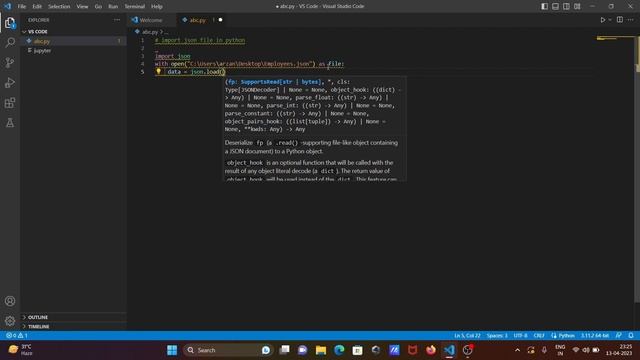Viewport: 640px width, 360px height.
Task: Open the View menu
Action: click(82, 7)
